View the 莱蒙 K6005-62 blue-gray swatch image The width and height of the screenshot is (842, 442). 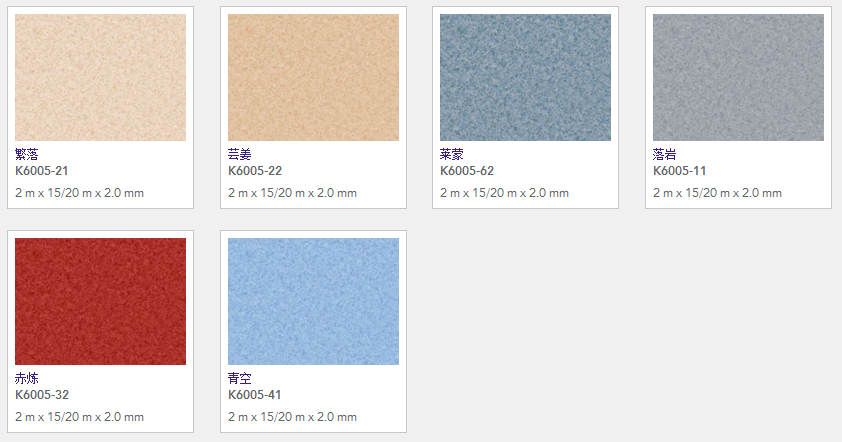525,77
